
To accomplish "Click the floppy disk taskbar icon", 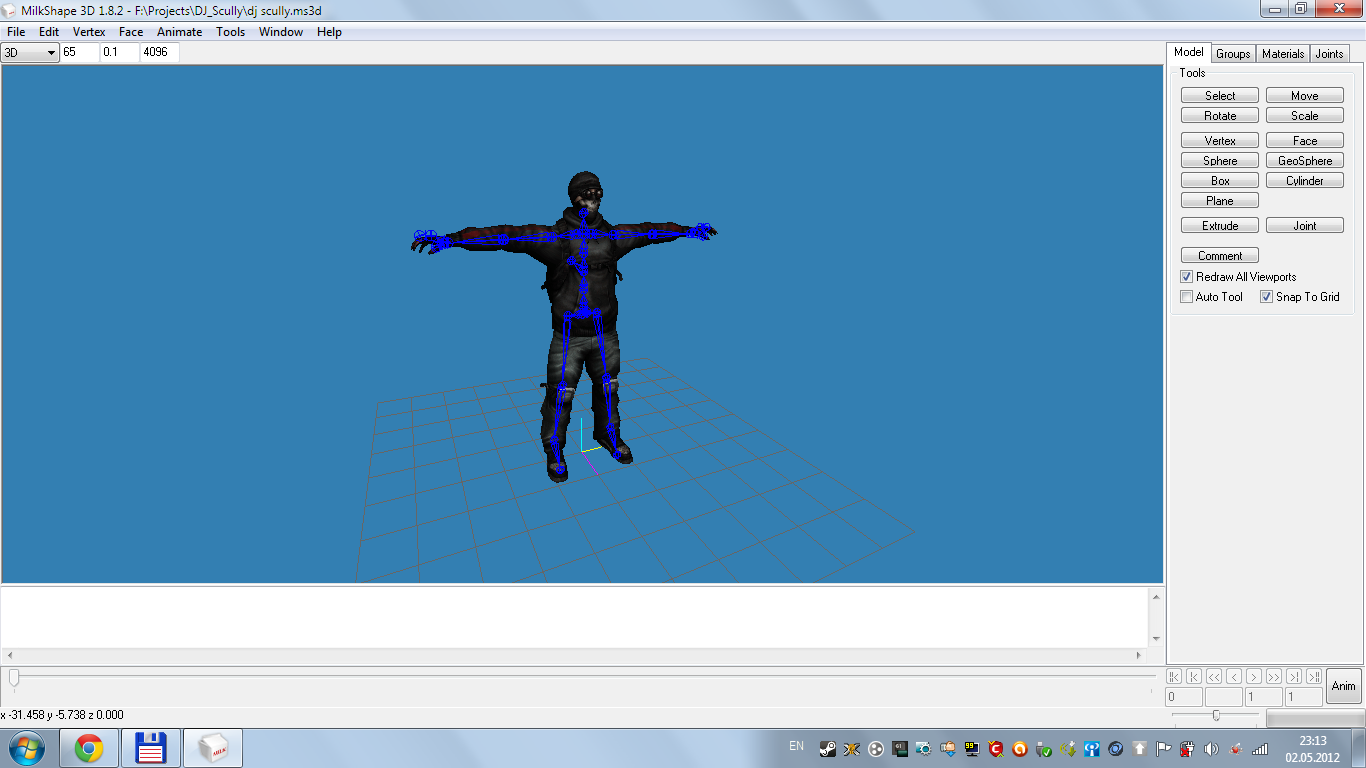I will pos(150,748).
